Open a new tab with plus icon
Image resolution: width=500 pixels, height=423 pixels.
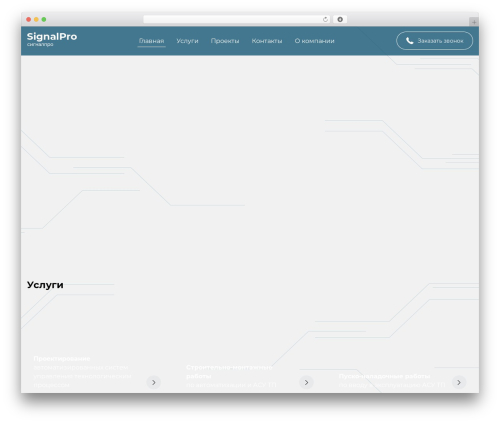pyautogui.click(x=474, y=22)
